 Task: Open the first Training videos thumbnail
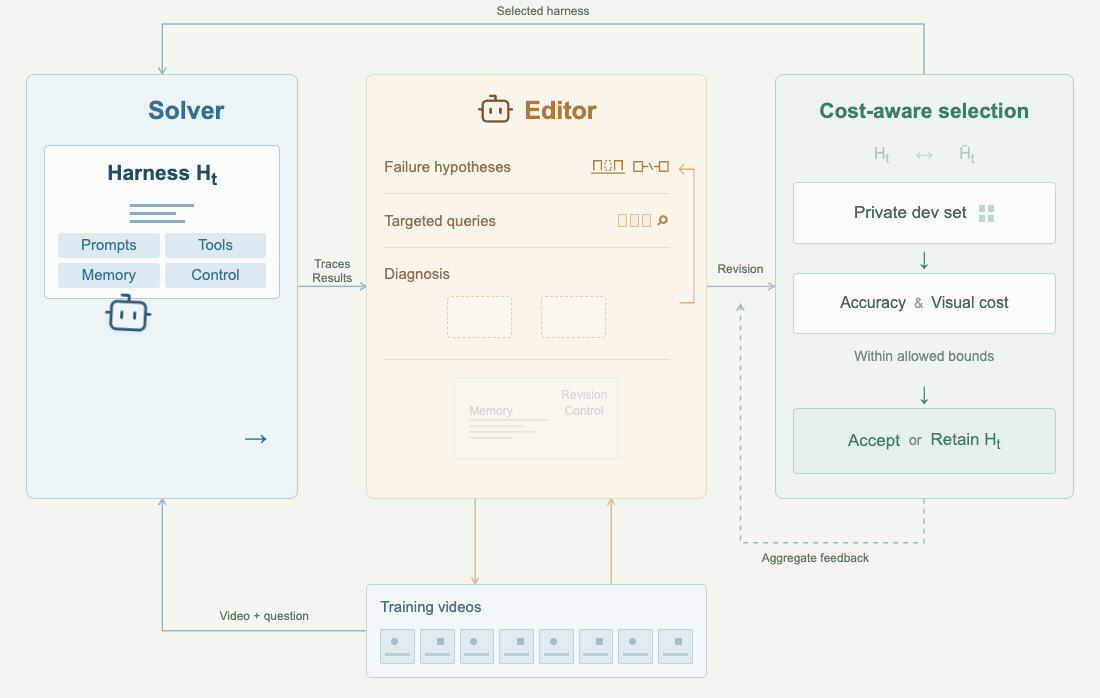click(397, 646)
